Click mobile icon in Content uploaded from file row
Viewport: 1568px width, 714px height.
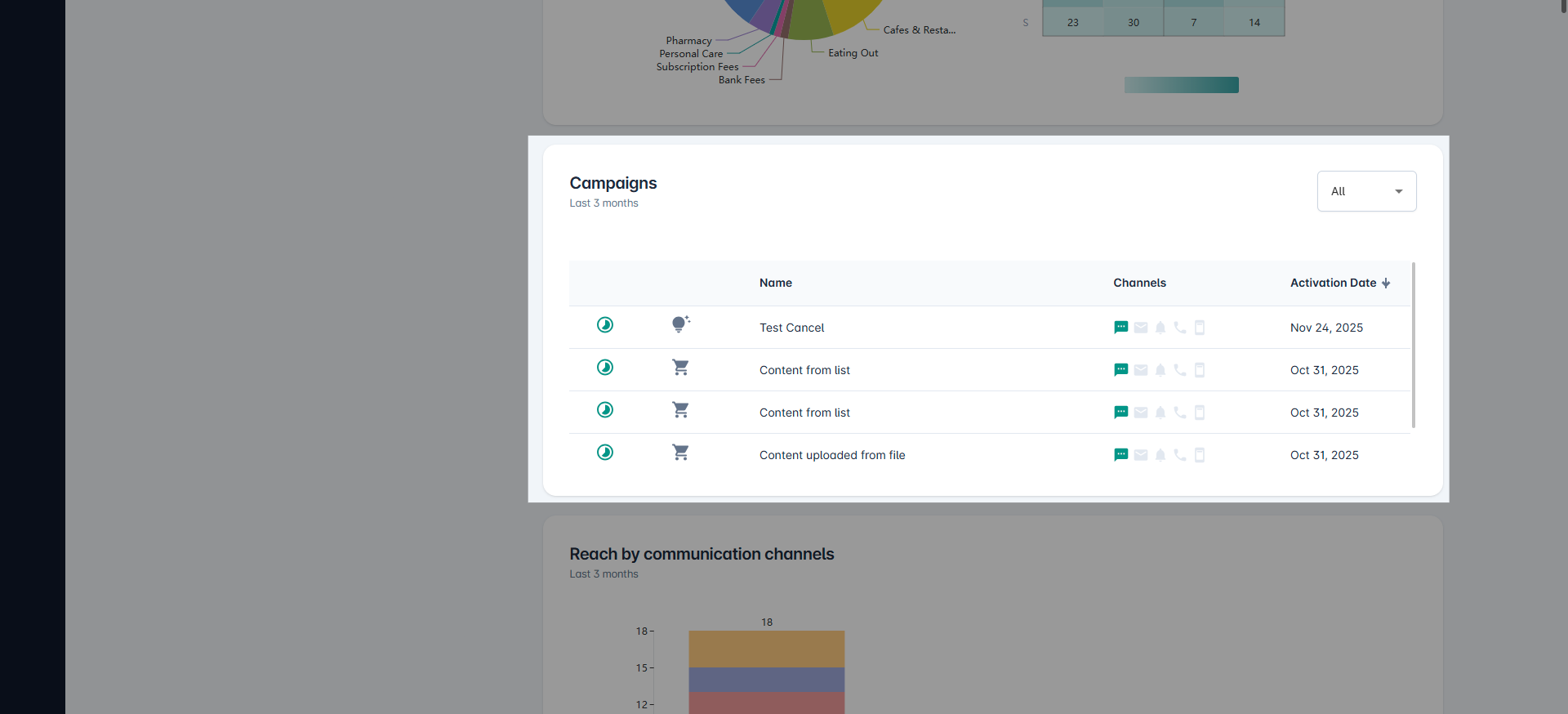1200,455
